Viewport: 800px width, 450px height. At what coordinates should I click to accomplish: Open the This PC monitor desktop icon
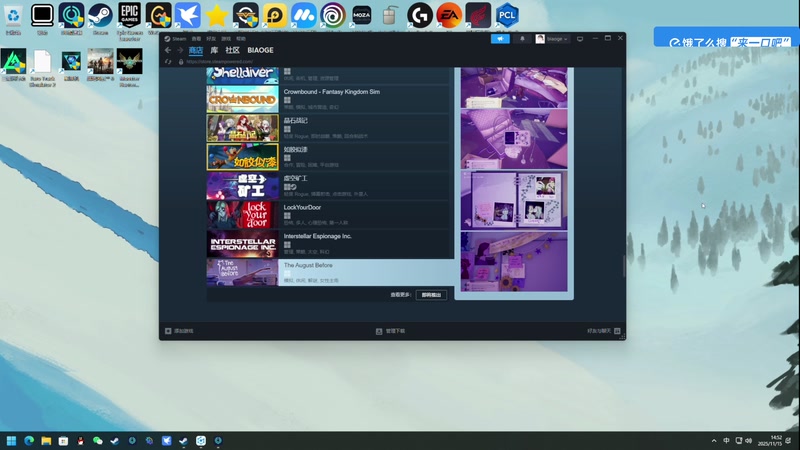click(x=42, y=18)
